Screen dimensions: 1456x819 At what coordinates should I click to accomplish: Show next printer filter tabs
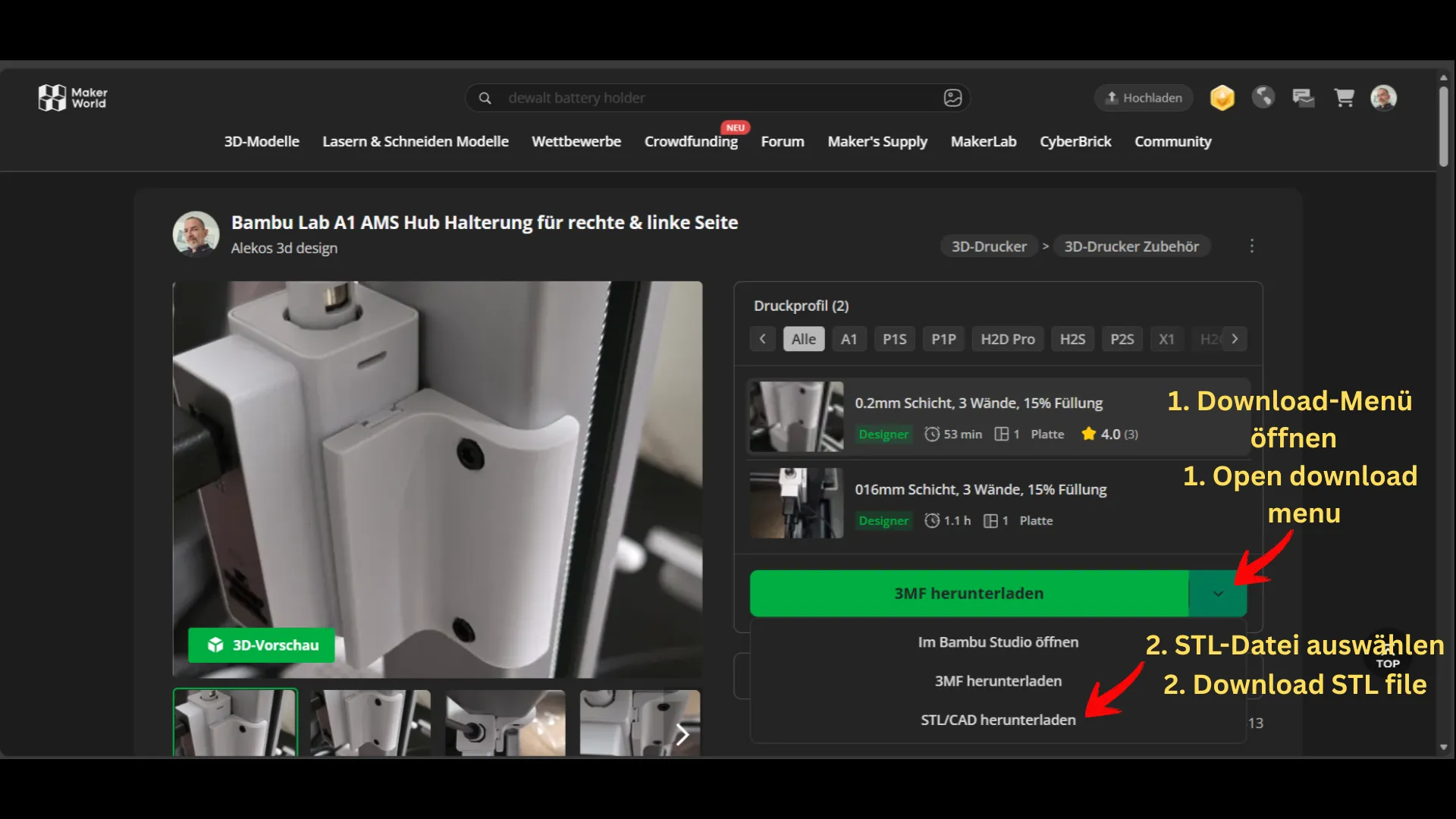point(1235,339)
